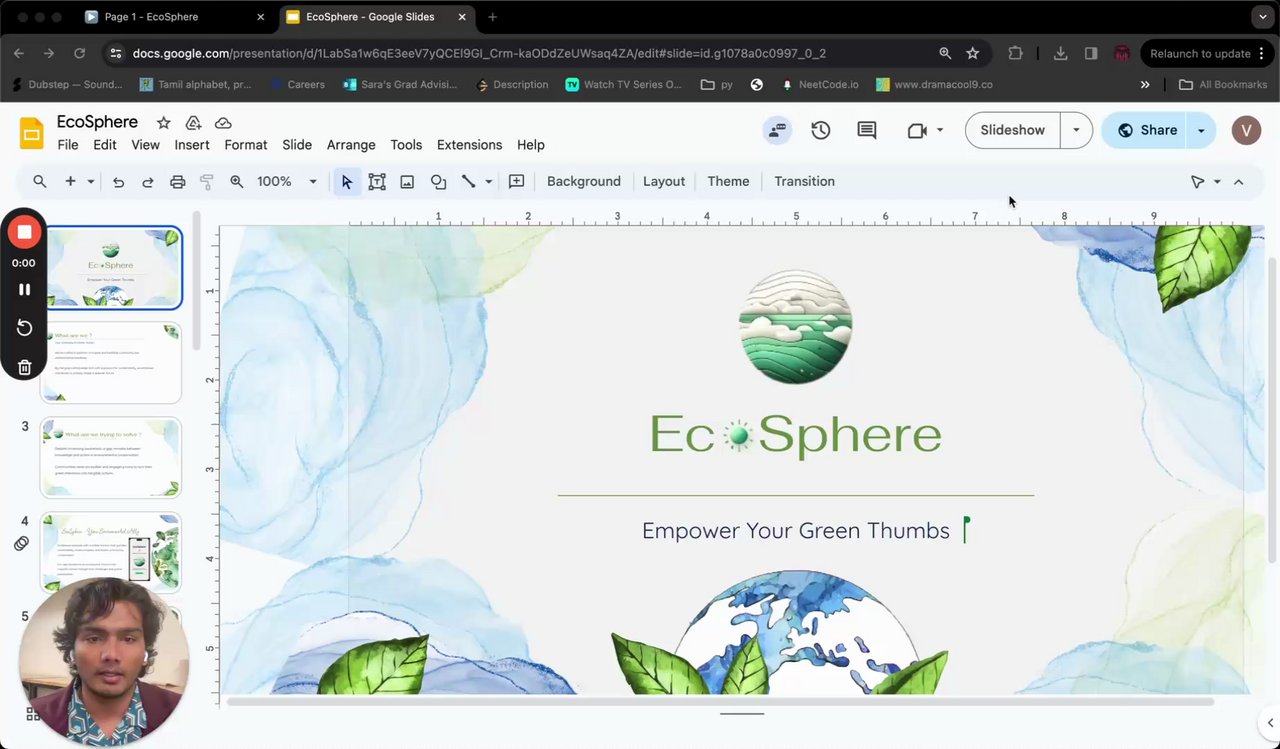Restart recording with circular arrow icon
The image size is (1280, 749).
coord(24,328)
